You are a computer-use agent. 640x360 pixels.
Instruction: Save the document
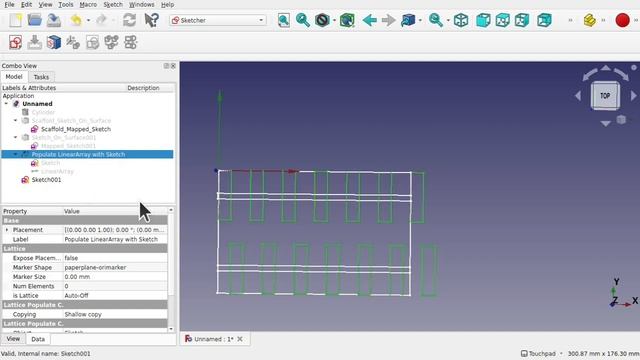pos(53,20)
